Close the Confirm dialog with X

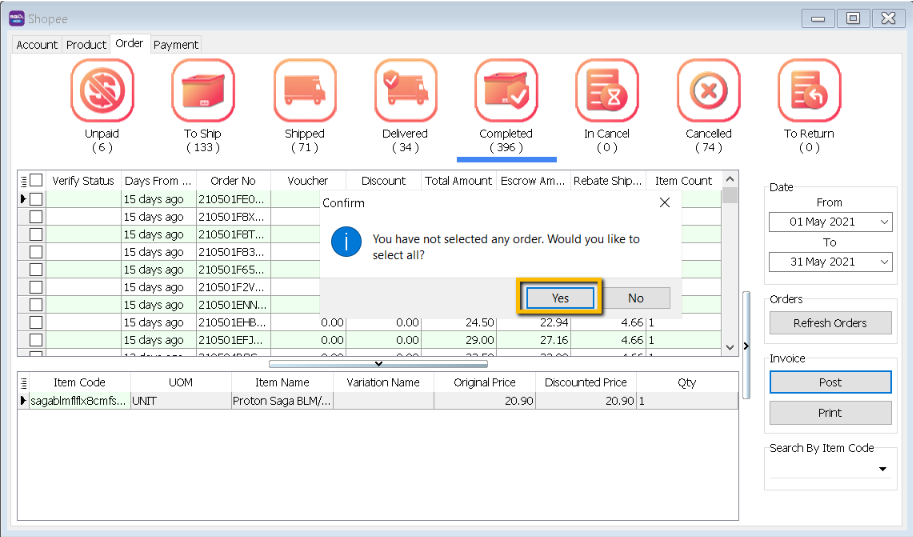pos(665,203)
